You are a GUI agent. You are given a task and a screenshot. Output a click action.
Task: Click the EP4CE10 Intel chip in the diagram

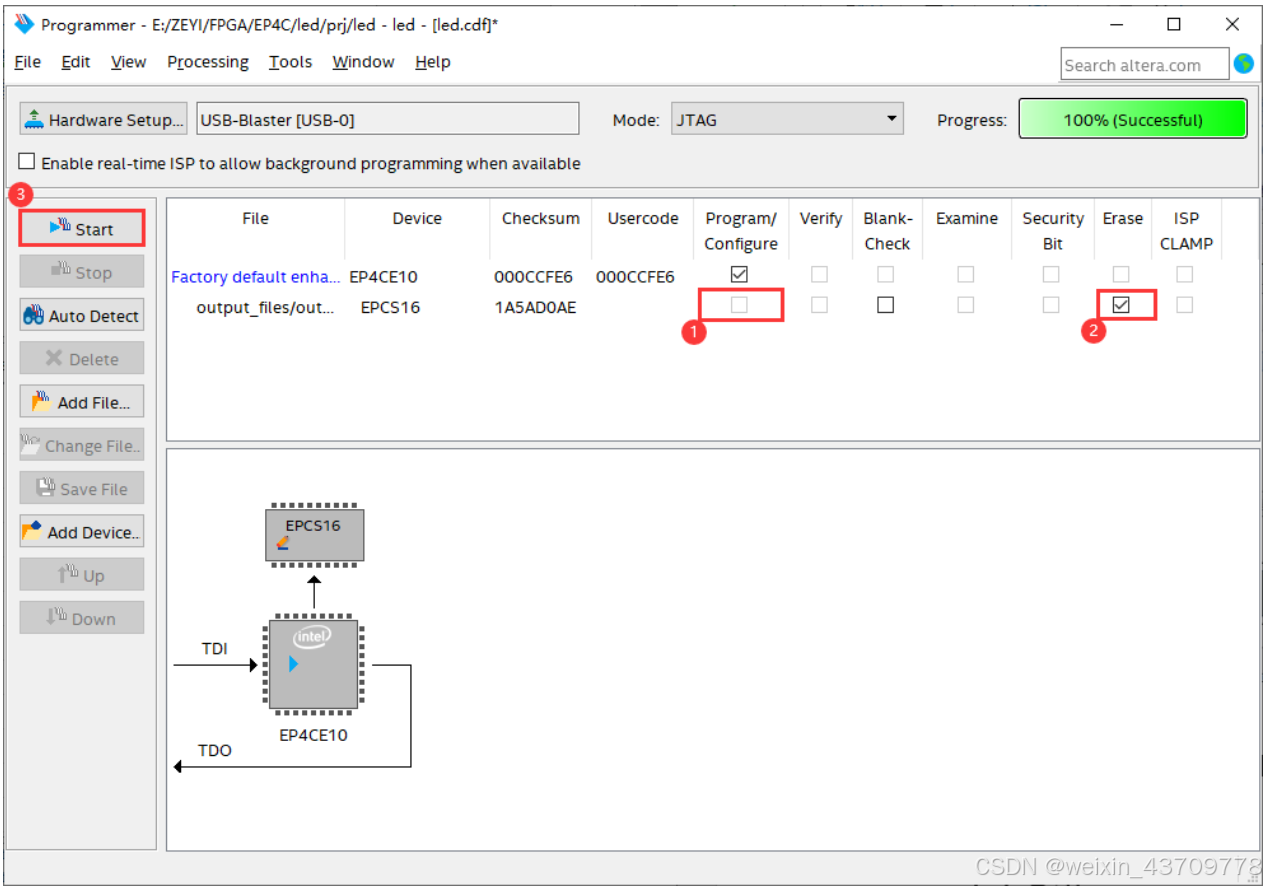click(x=314, y=666)
